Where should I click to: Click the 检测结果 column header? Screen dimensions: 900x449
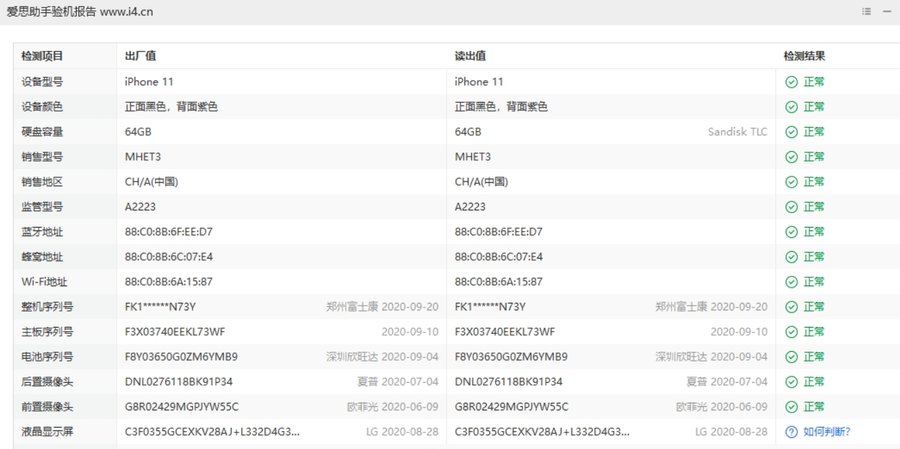click(805, 56)
